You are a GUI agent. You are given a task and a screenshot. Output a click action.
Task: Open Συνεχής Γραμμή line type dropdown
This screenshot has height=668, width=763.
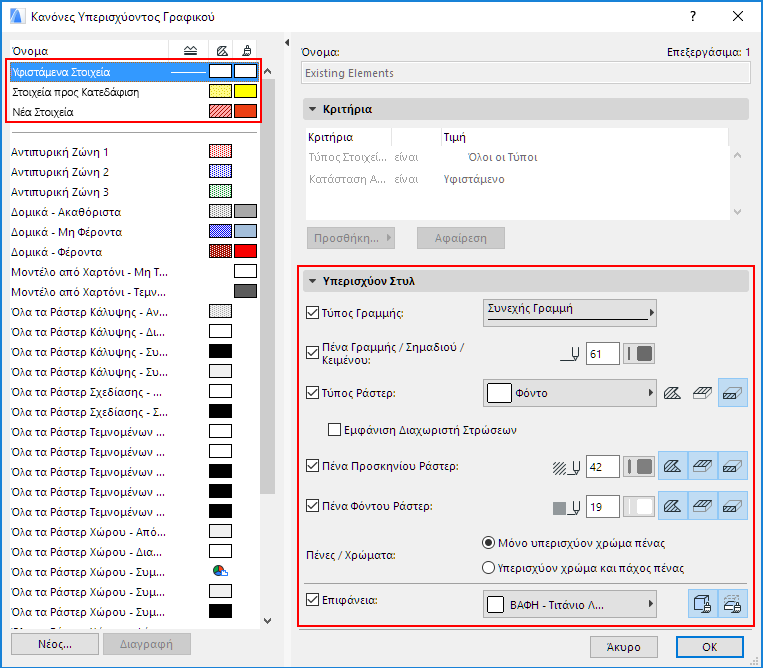coord(570,313)
